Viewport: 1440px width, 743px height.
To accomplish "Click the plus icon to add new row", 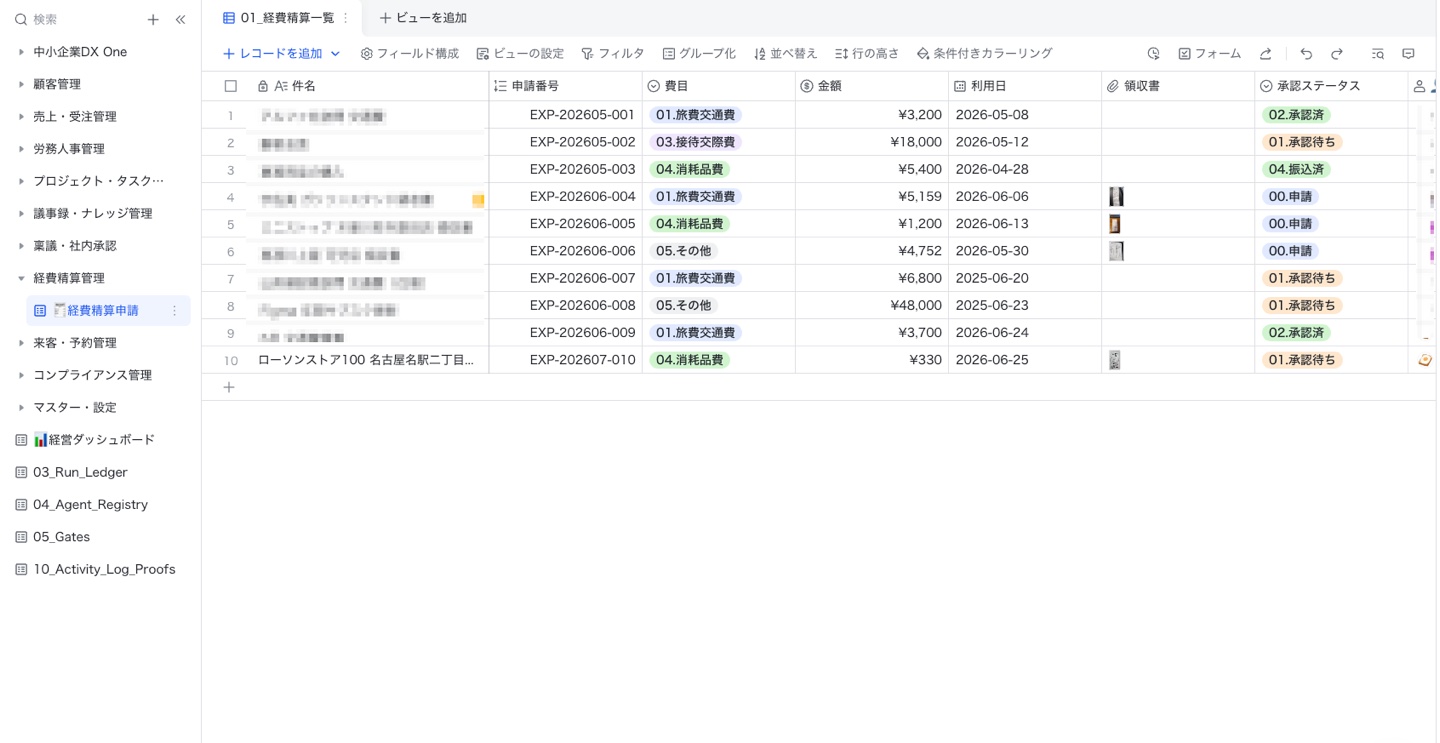I will point(229,387).
